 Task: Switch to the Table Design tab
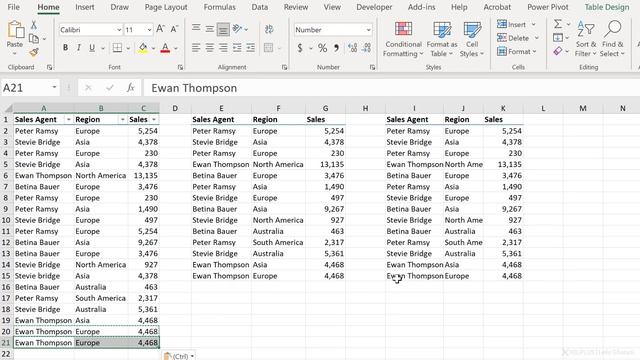click(x=607, y=7)
